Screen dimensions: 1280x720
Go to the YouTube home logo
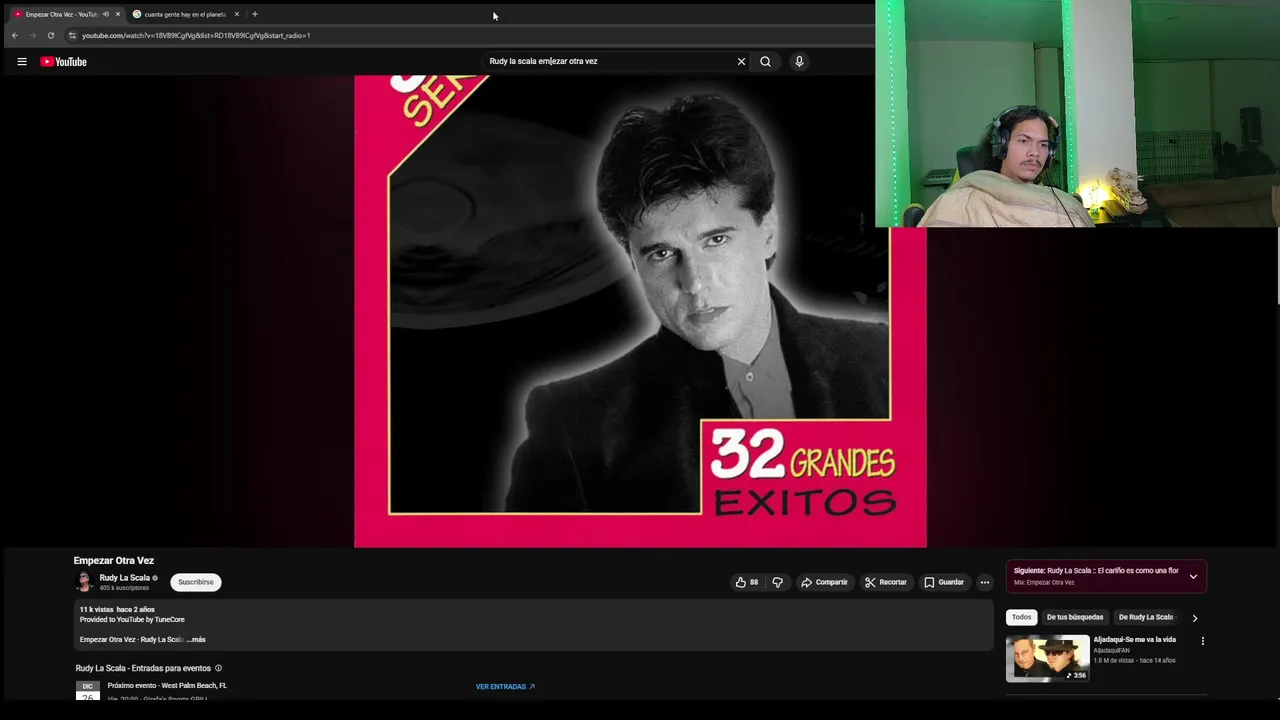[x=63, y=62]
